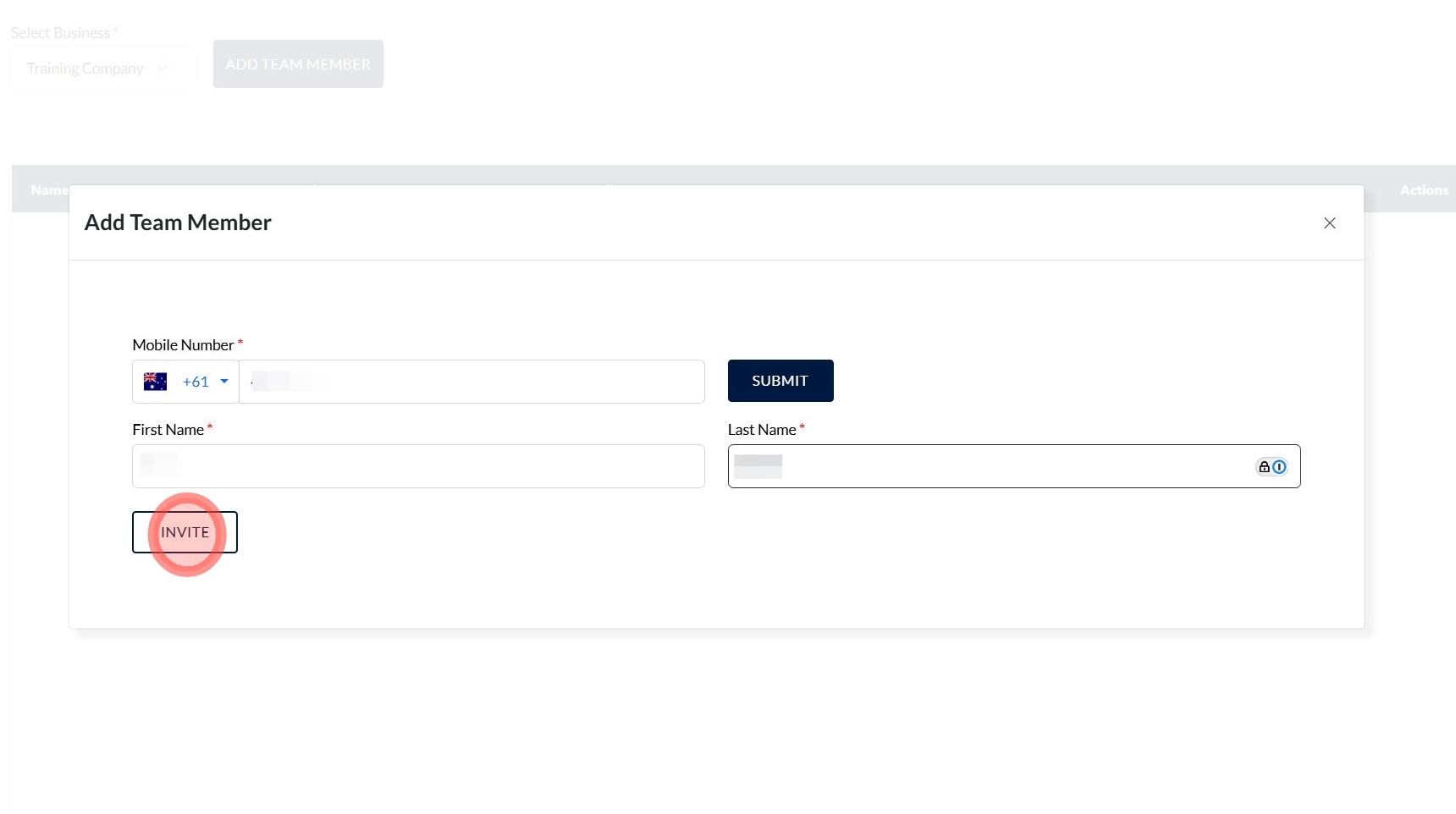This screenshot has width=1456, height=814.
Task: Open the password manager icon in Last Name
Action: tap(1271, 467)
